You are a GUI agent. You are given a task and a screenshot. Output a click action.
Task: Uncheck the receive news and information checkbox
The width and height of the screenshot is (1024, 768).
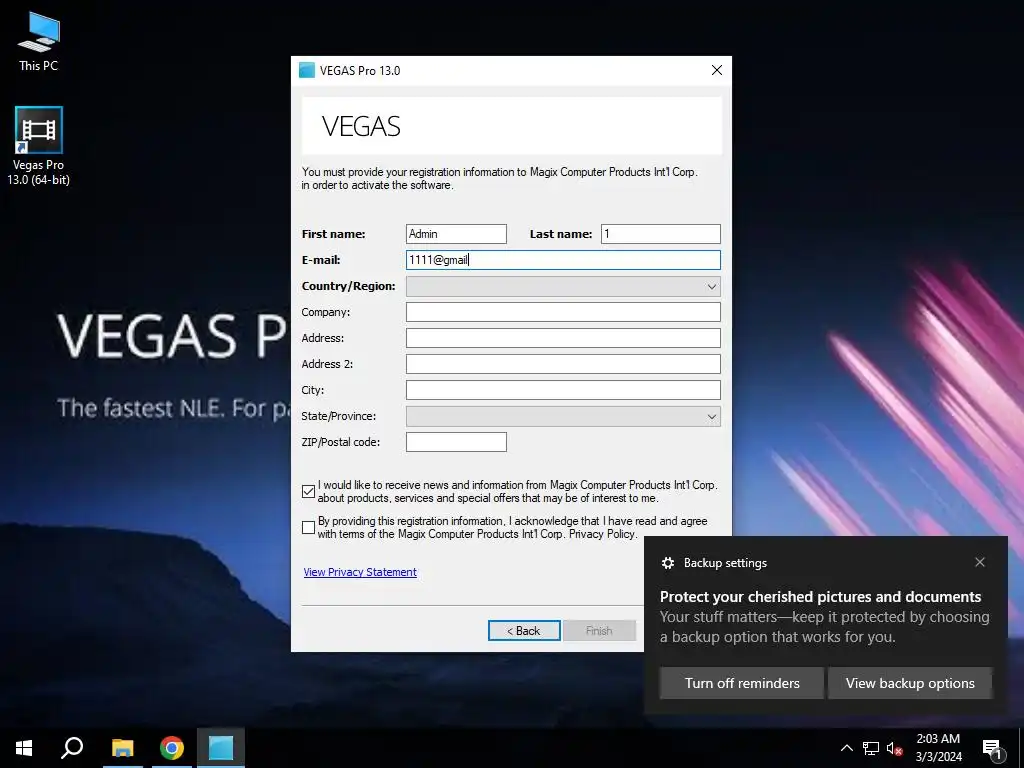pos(309,491)
